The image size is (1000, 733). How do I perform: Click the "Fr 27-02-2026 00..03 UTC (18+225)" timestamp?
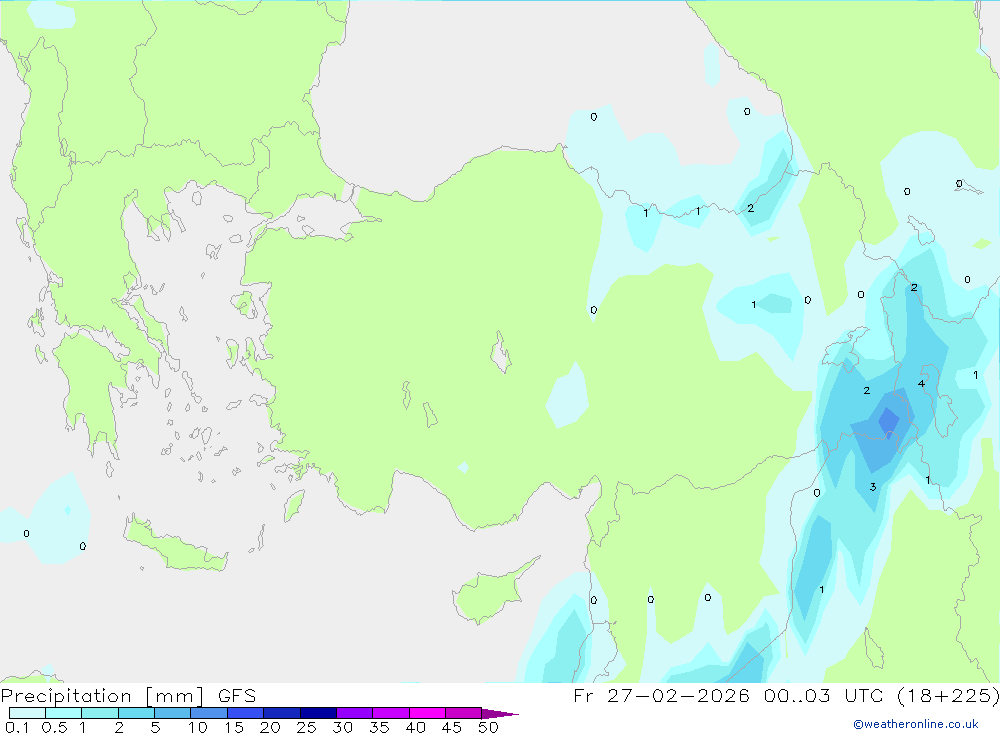tap(786, 696)
